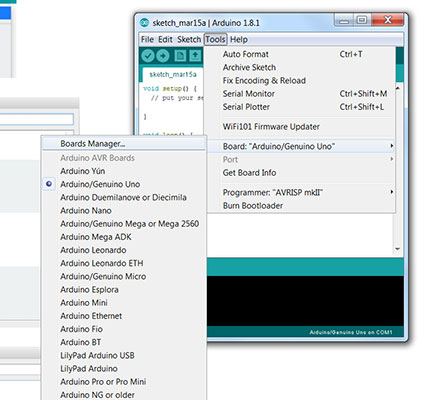The image size is (447, 400).
Task: Close the open Tools menu
Action: [x=215, y=39]
